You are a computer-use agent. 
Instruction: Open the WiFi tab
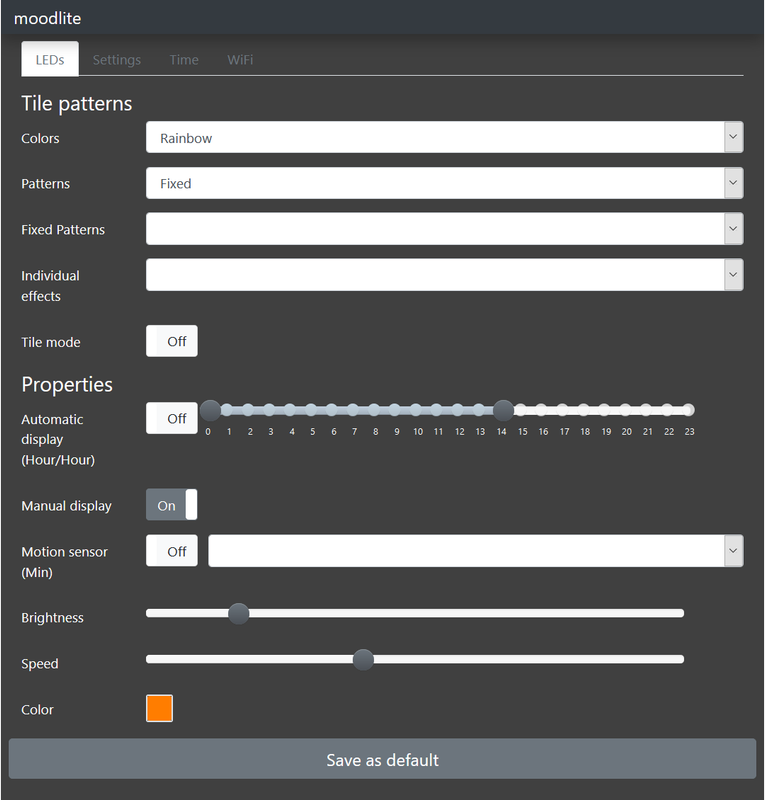(x=240, y=60)
